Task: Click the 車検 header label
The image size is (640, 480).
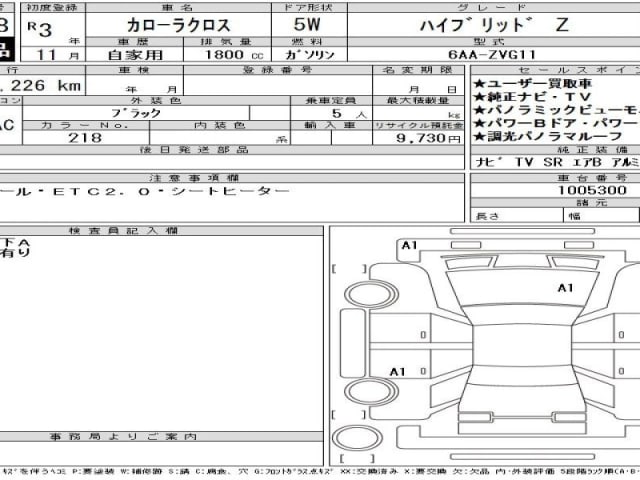Action: pos(134,70)
